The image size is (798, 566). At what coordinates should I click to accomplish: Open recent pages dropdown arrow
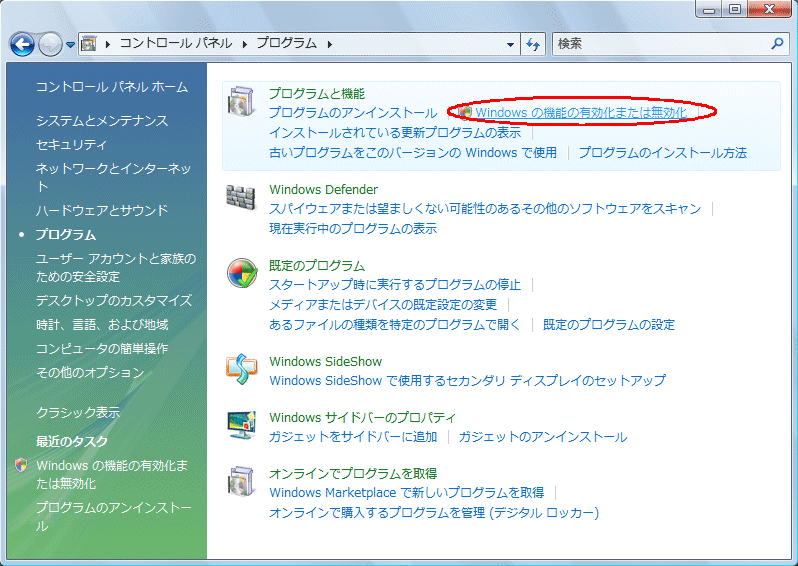pos(70,44)
